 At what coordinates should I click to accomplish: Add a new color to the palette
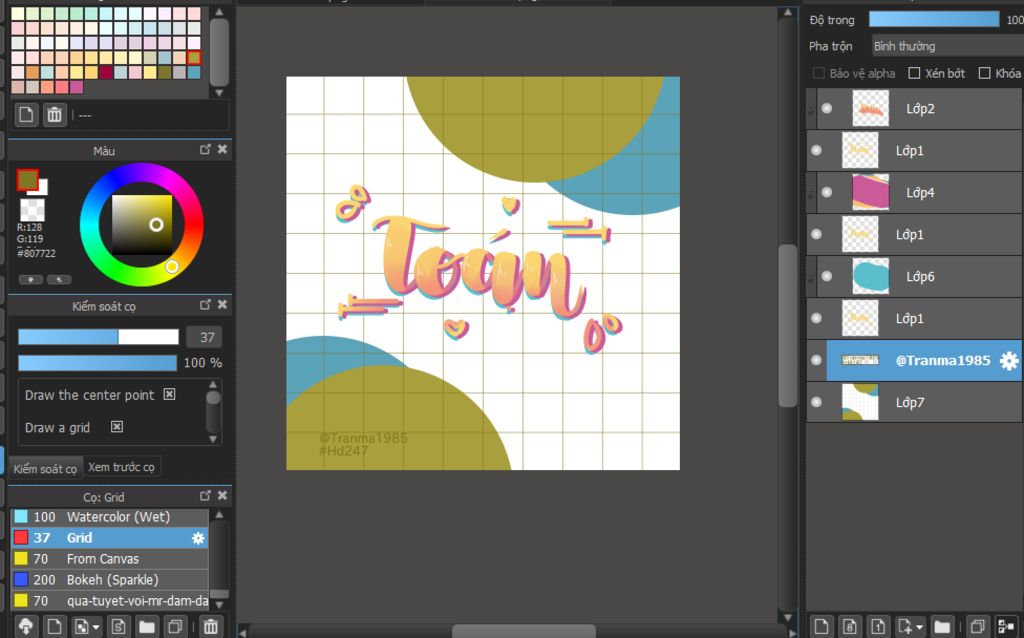[x=26, y=115]
